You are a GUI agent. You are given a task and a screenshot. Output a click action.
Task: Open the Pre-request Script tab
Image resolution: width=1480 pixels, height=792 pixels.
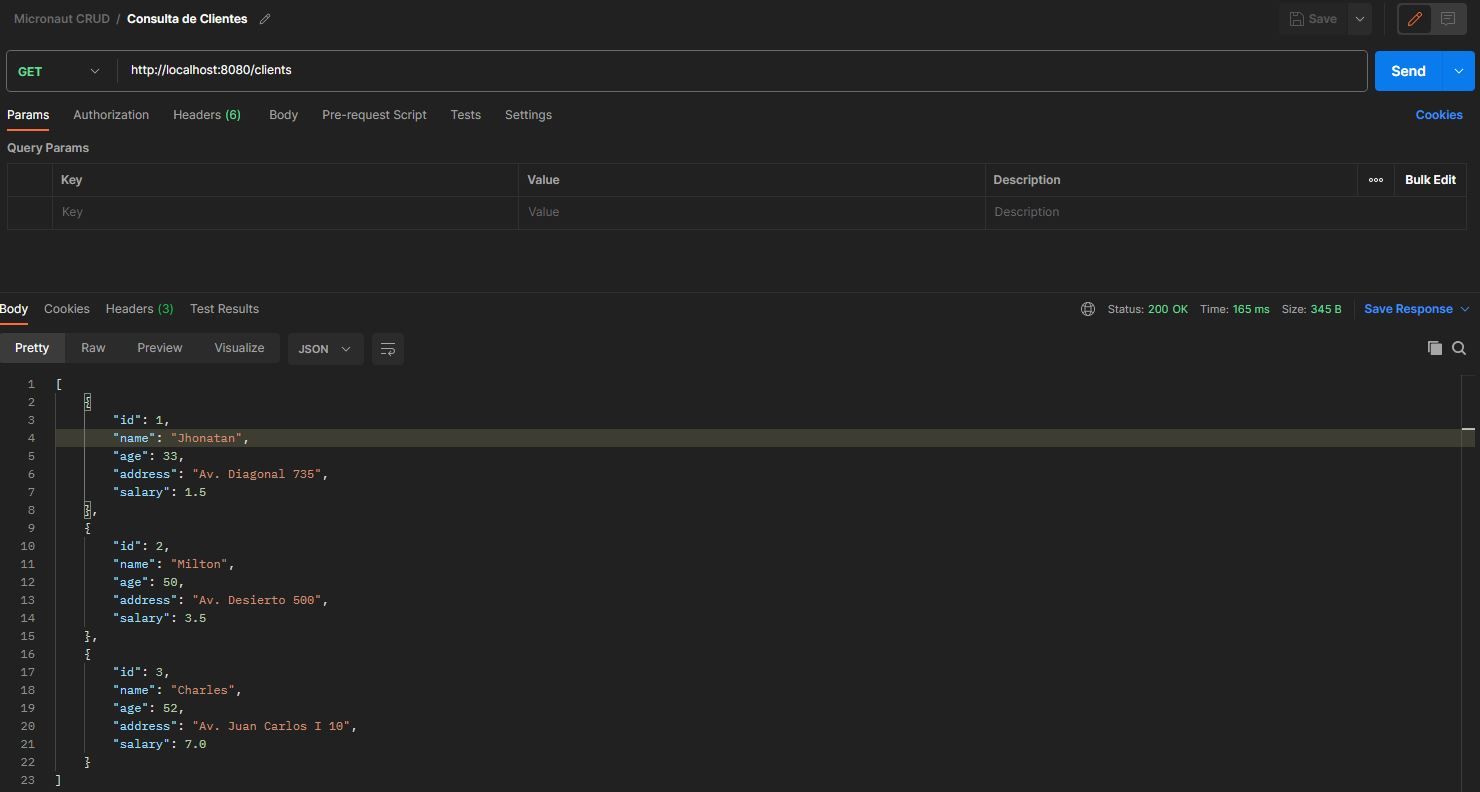[x=374, y=115]
